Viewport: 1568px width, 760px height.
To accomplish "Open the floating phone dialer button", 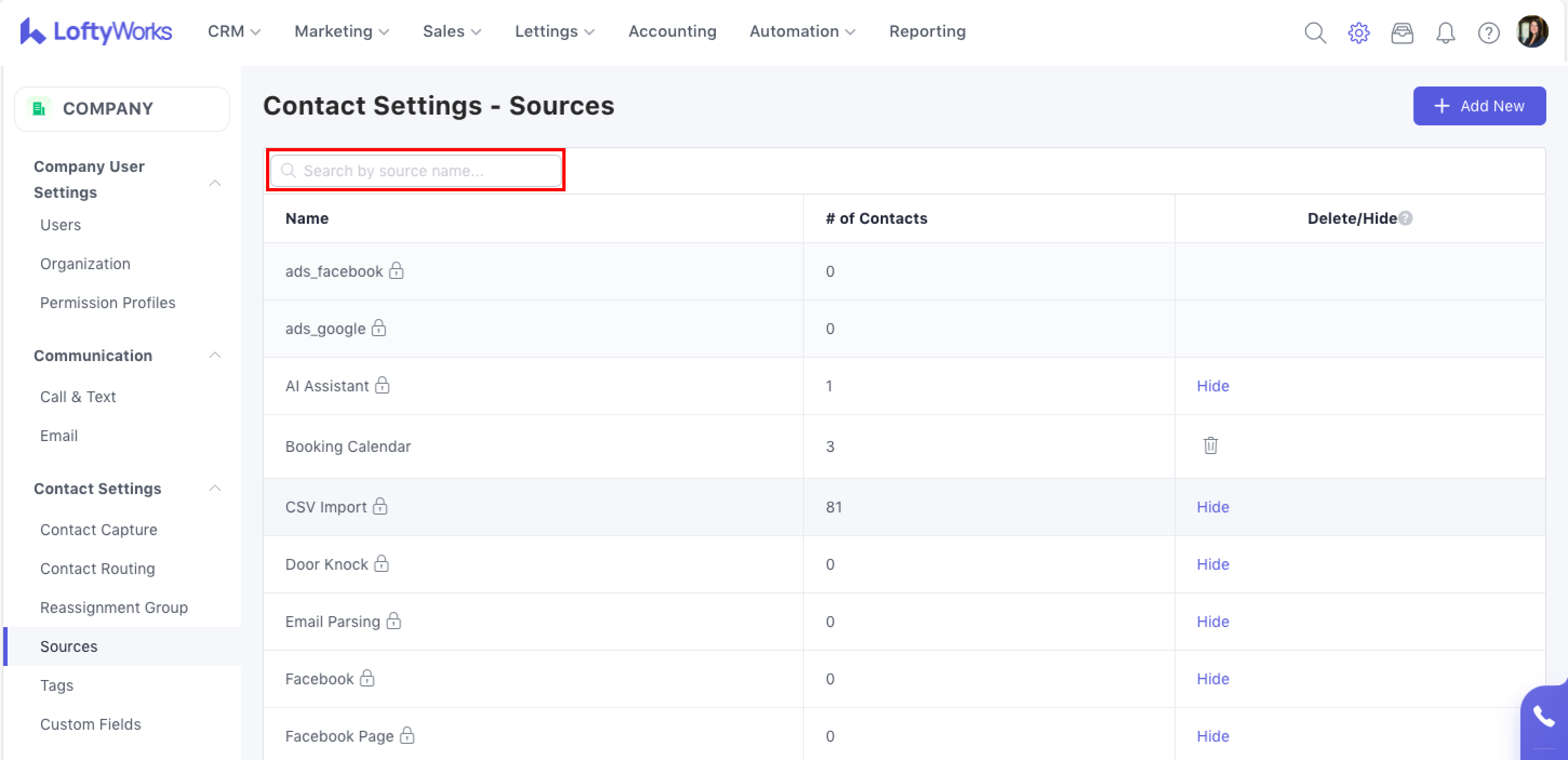I will [1544, 717].
